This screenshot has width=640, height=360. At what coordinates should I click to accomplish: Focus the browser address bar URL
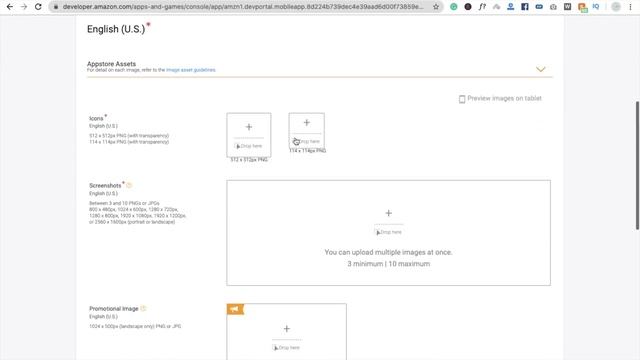pos(243,7)
